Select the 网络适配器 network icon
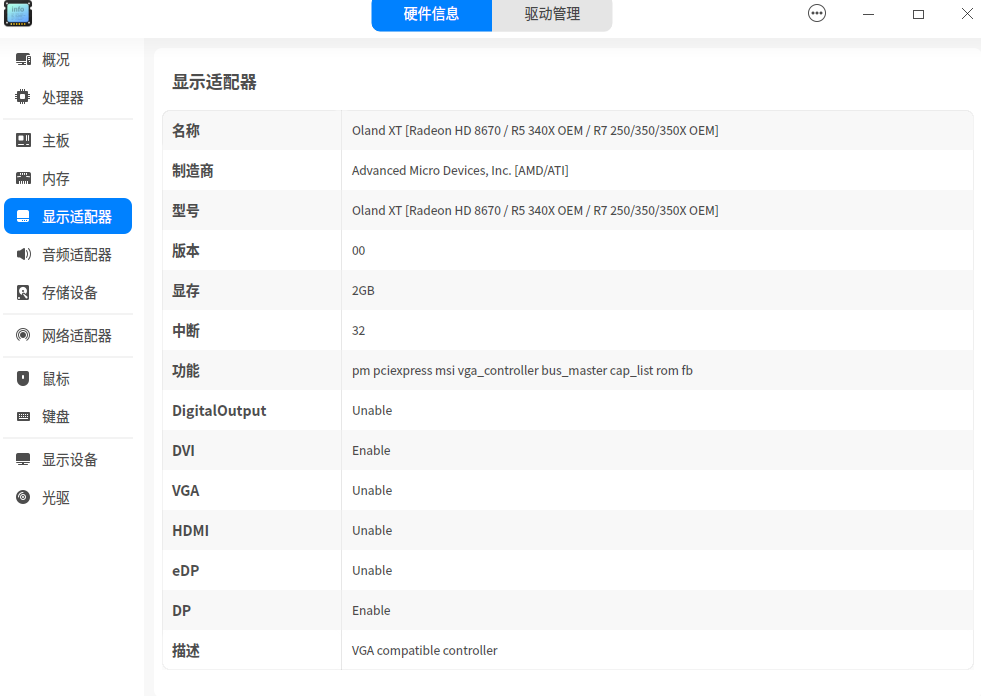The image size is (981, 696). pos(23,335)
